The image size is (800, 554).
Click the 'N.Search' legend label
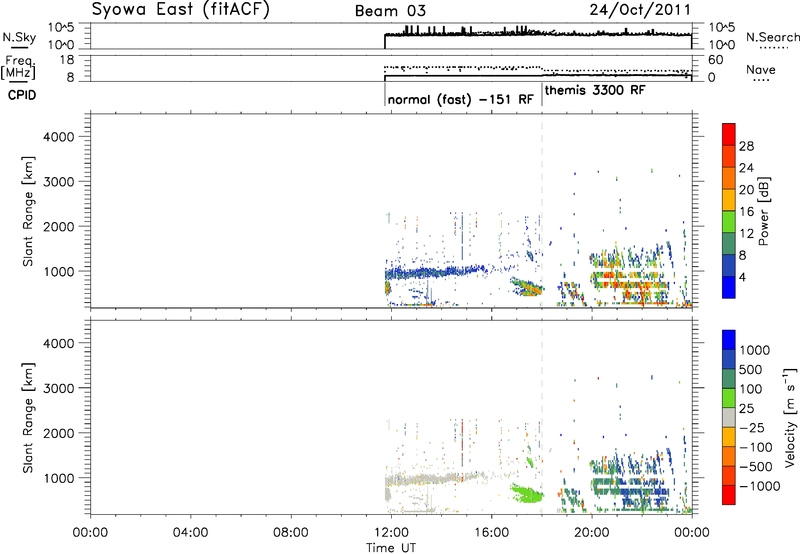point(772,37)
